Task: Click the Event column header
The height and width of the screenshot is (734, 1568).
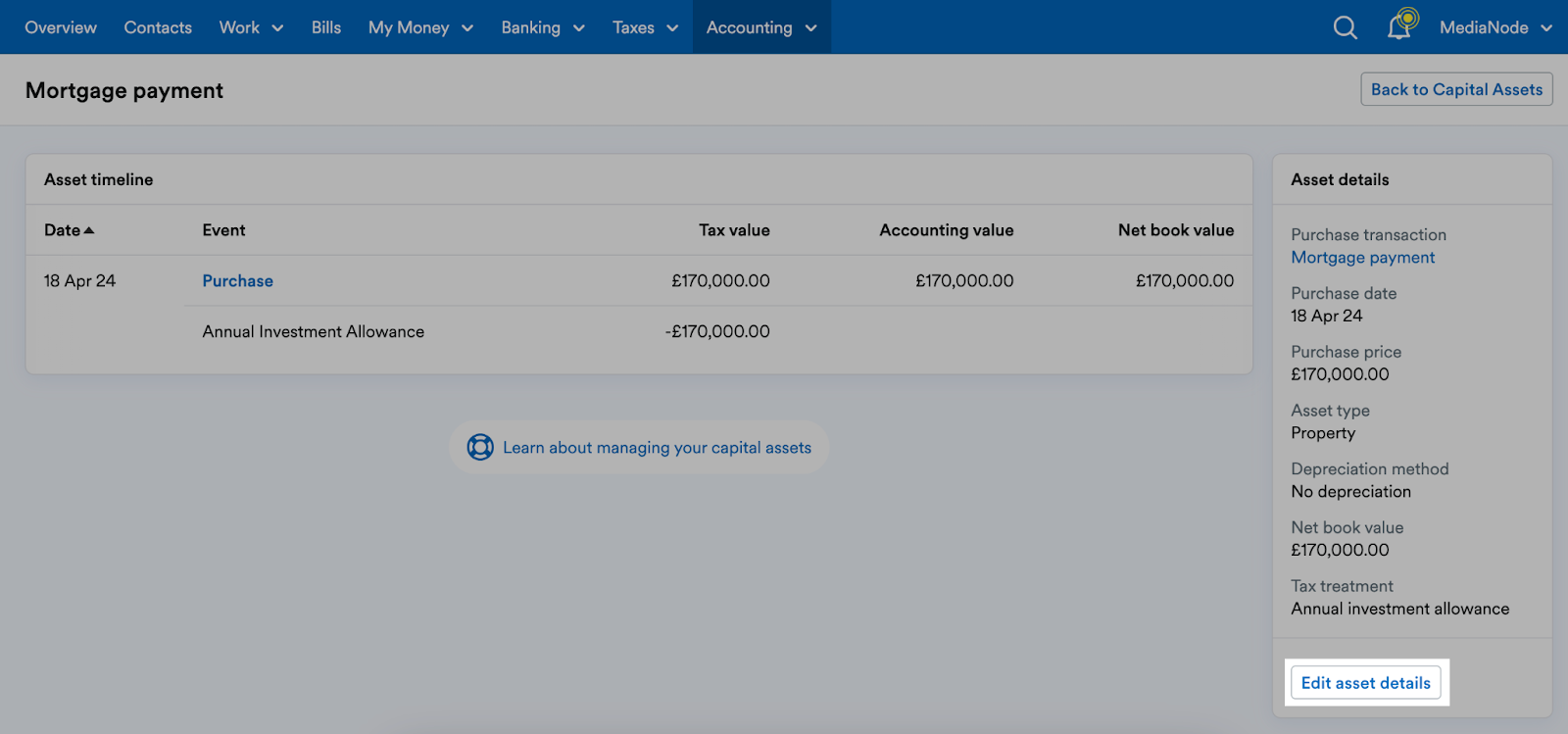Action: [223, 230]
